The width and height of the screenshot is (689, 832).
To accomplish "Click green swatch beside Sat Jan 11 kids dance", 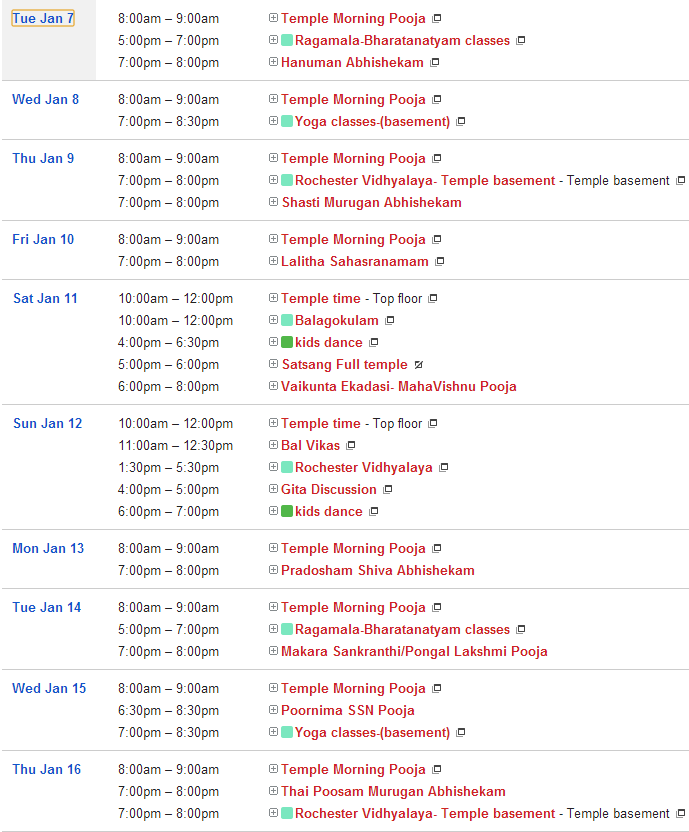I will (287, 343).
